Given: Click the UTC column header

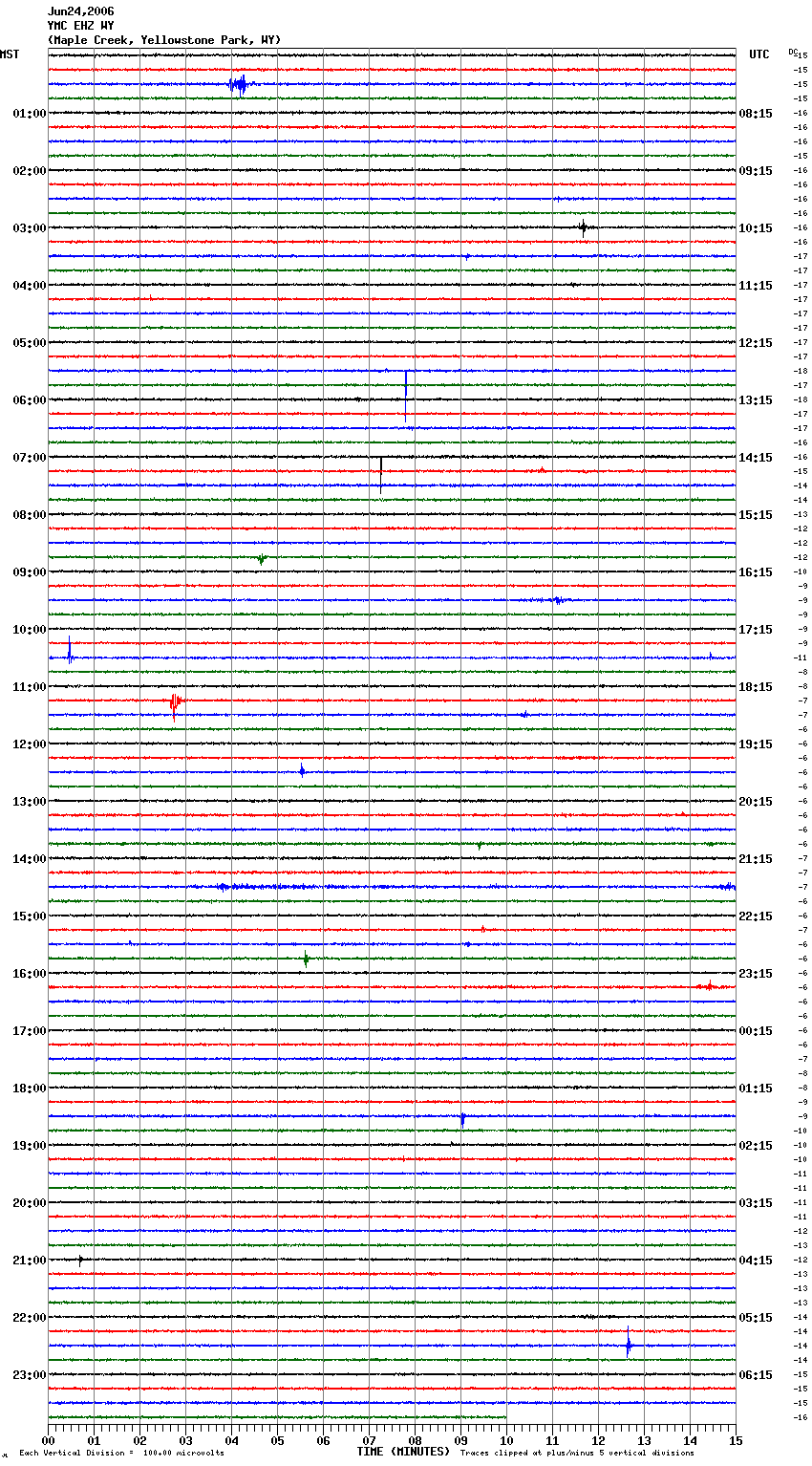Looking at the screenshot, I should (x=759, y=54).
